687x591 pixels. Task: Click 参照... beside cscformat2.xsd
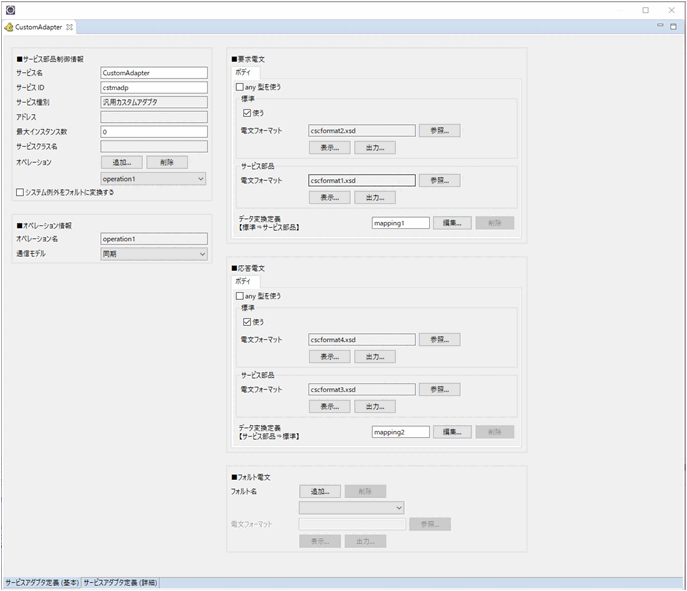(x=438, y=130)
